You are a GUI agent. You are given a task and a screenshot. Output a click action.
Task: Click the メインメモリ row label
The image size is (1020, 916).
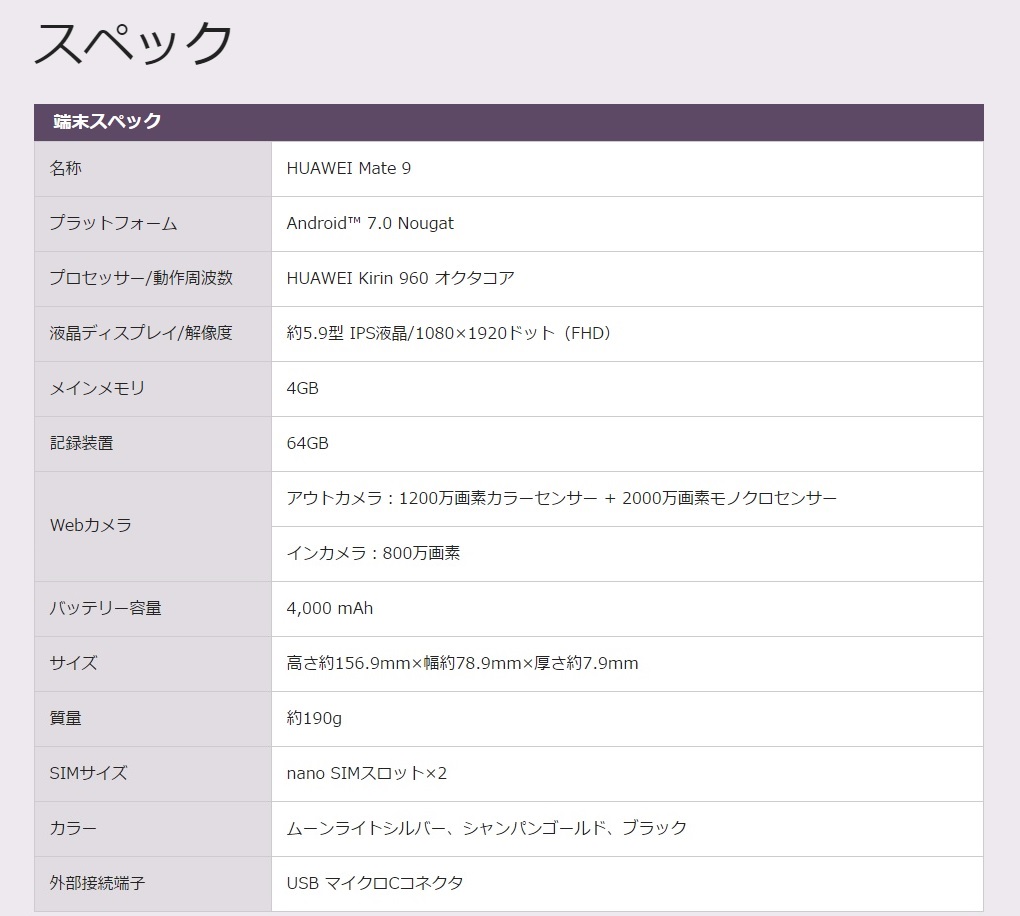[97, 388]
